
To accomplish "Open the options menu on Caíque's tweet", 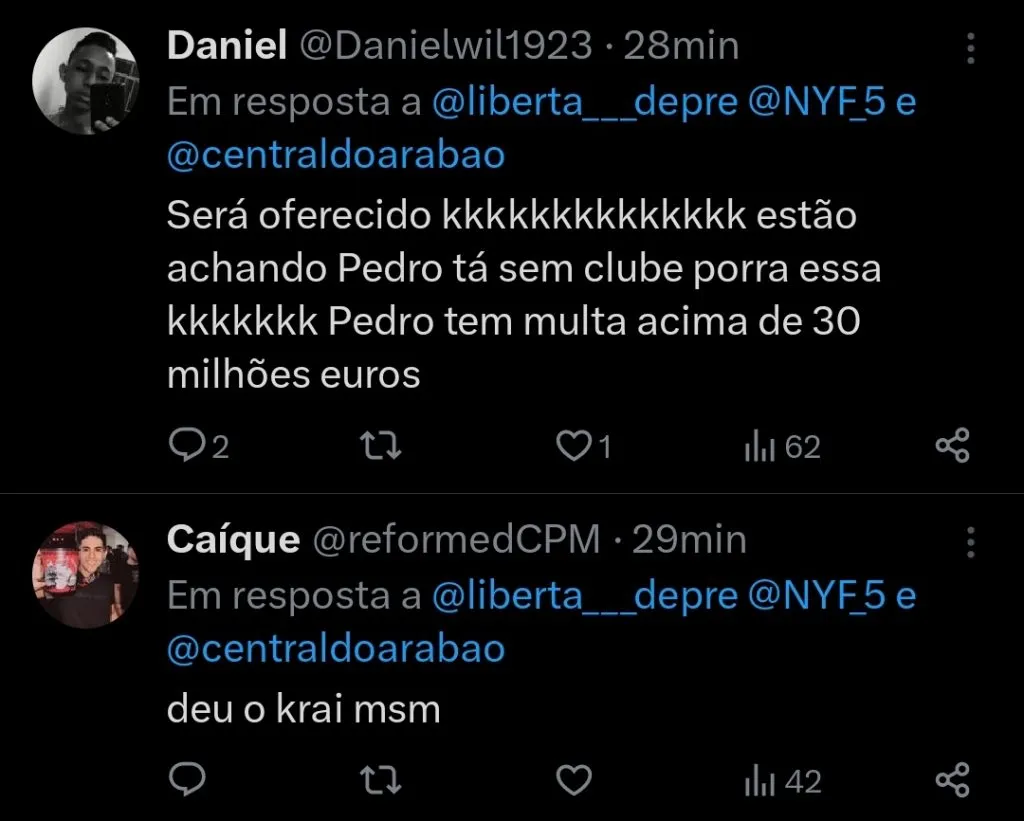I will [971, 540].
